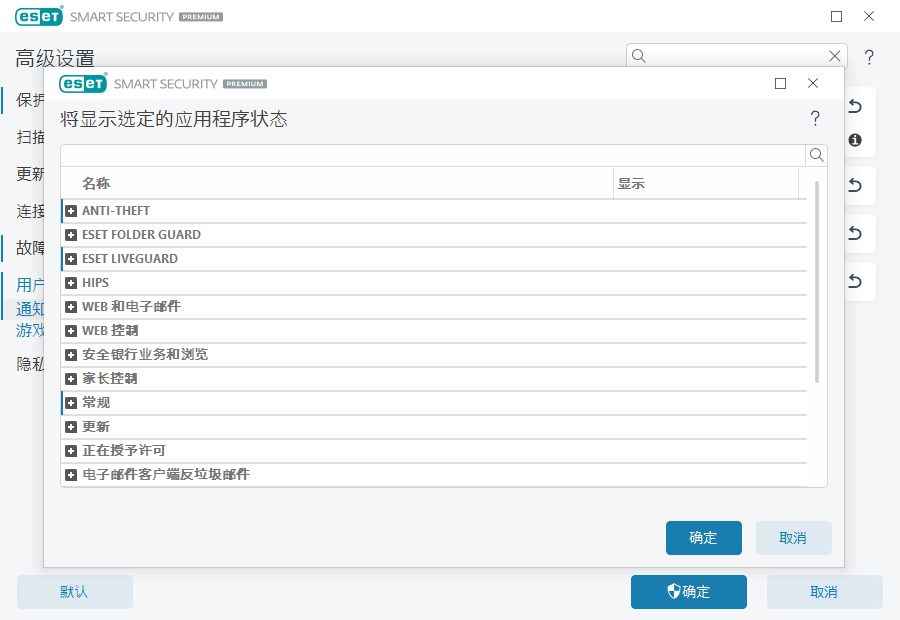Select the 电子邮件客户端反垃圾邮件 row

tap(165, 475)
